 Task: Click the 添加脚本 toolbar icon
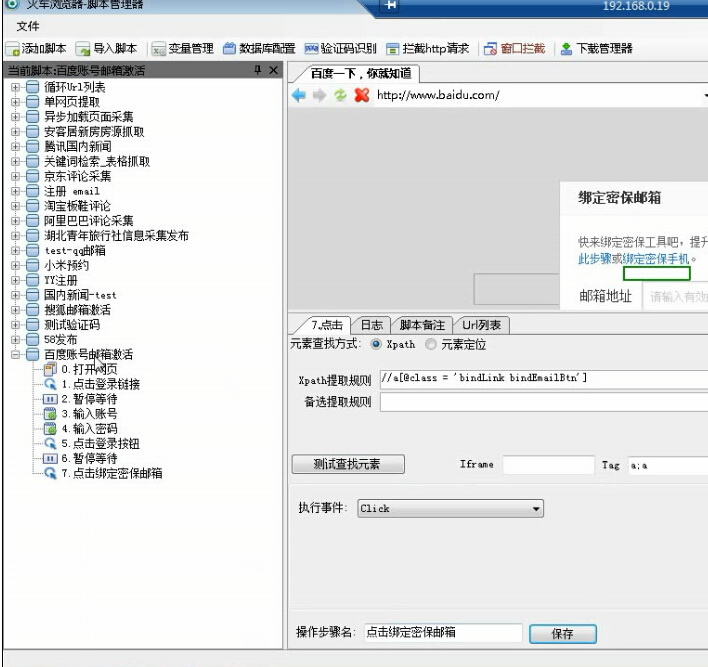coord(13,49)
